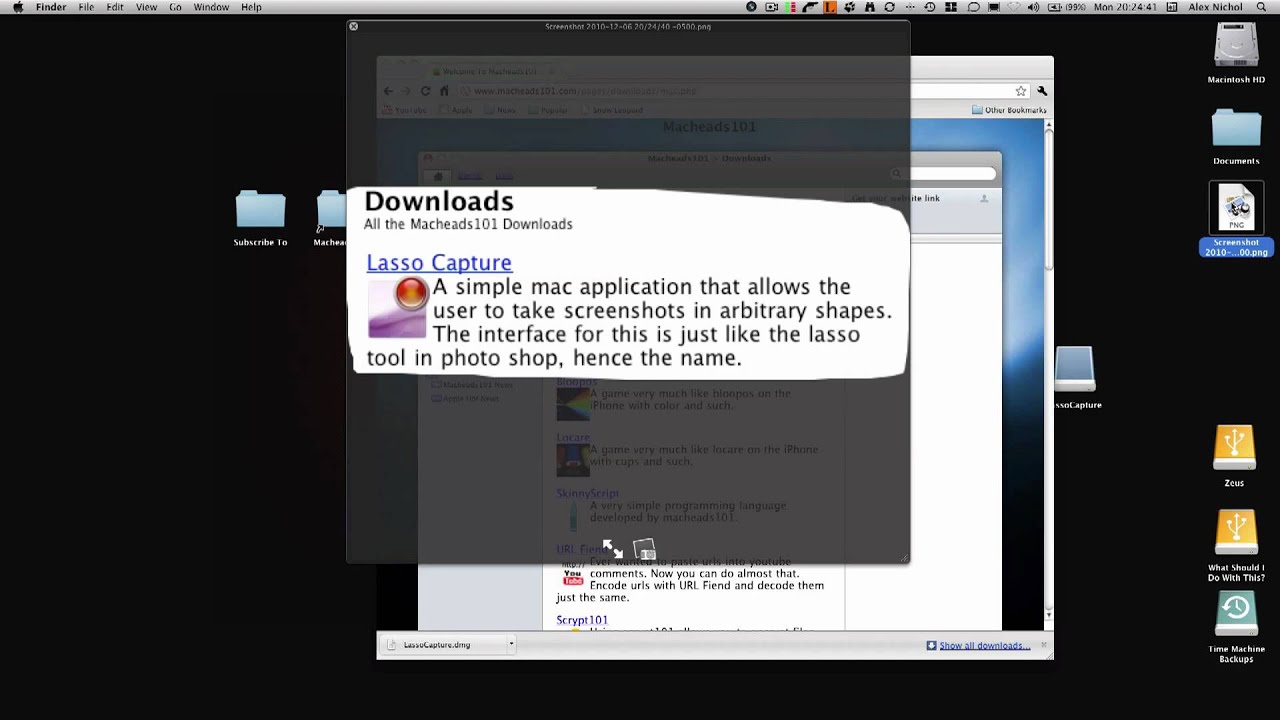Close the Quick Look preview window
Viewport: 1280px width, 720px height.
(x=353, y=26)
